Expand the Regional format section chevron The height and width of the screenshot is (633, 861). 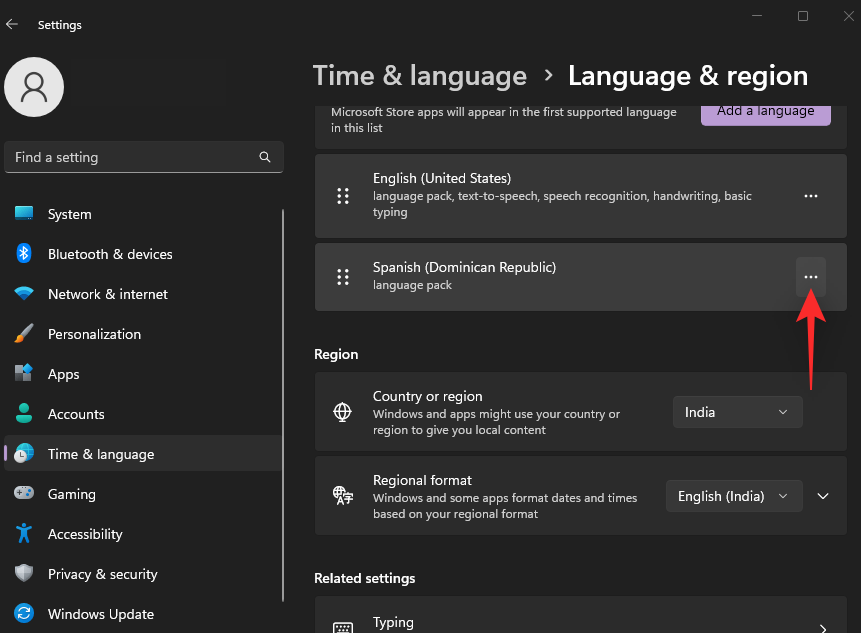point(823,496)
